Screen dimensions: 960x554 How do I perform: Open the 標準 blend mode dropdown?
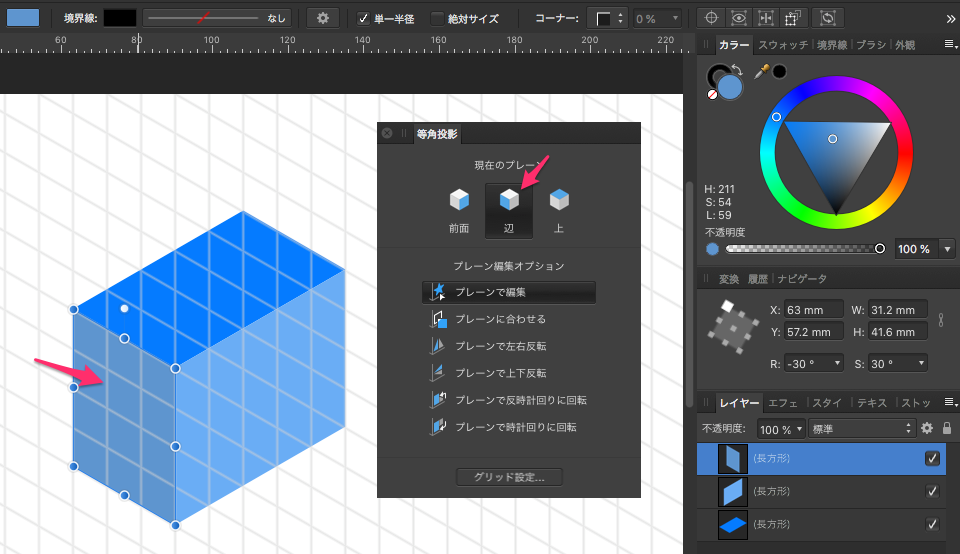point(862,428)
